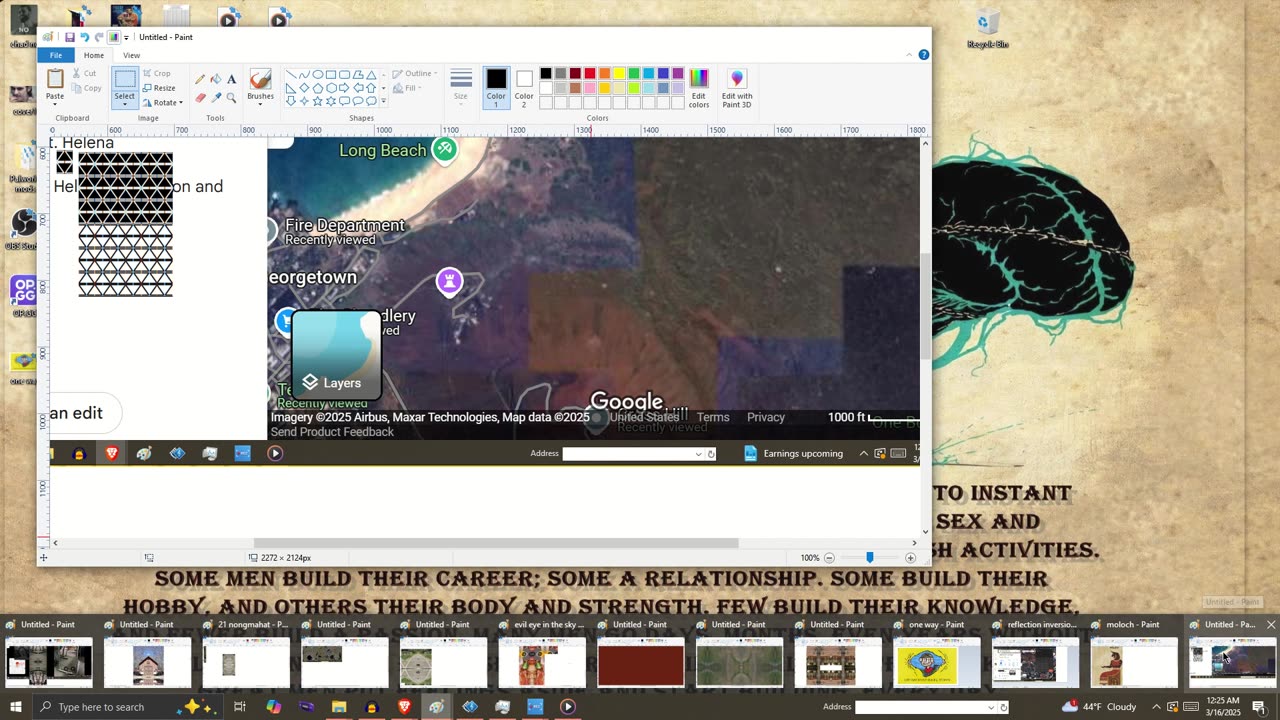Click Edit with Paint 3D button
1280x720 pixels.
[x=737, y=88]
